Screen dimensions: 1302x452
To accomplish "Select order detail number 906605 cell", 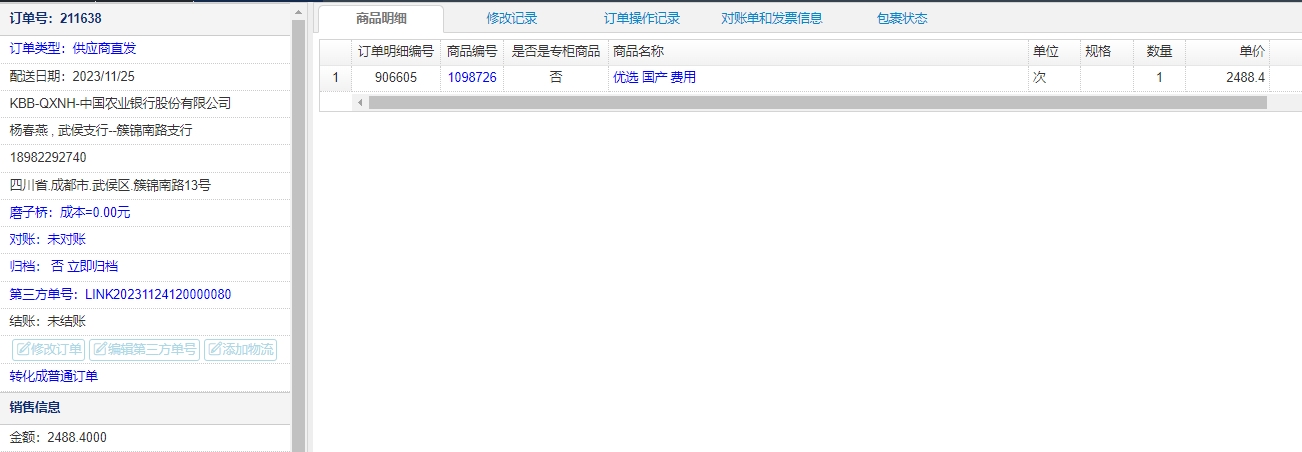I will pyautogui.click(x=396, y=77).
